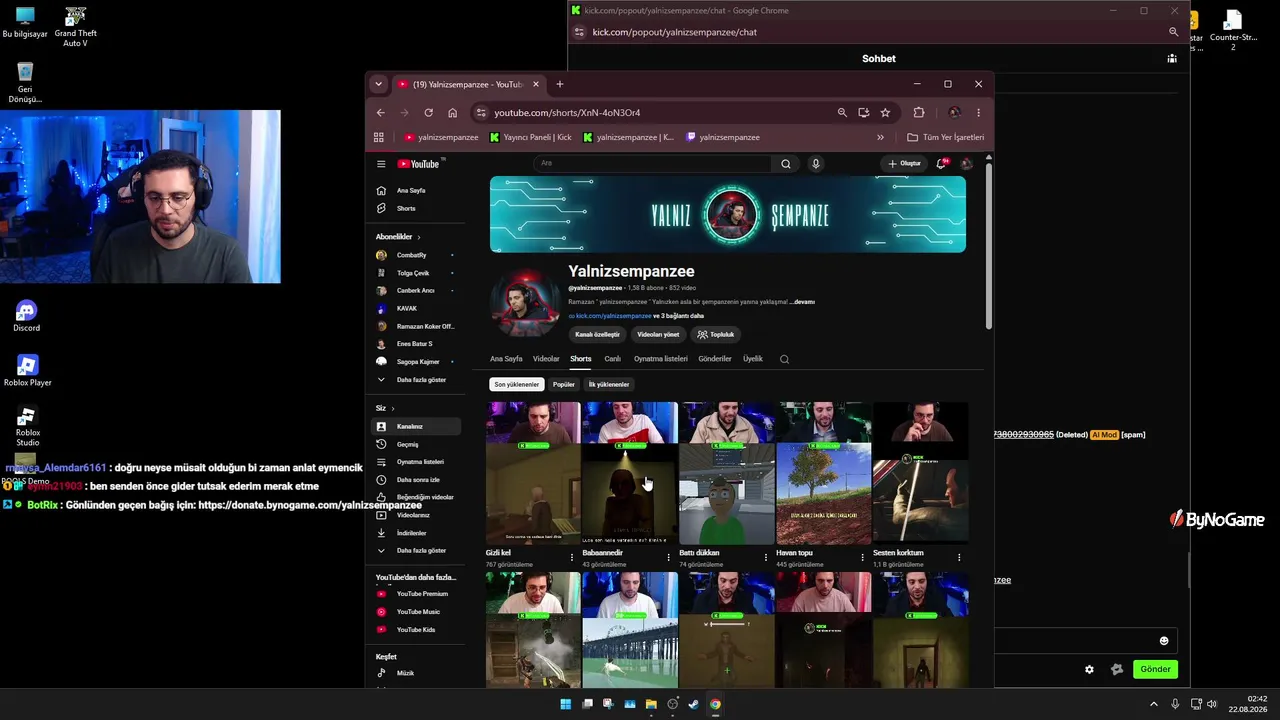Open the Grand Theft Auto V shortcut
The image size is (1280, 720).
75,28
